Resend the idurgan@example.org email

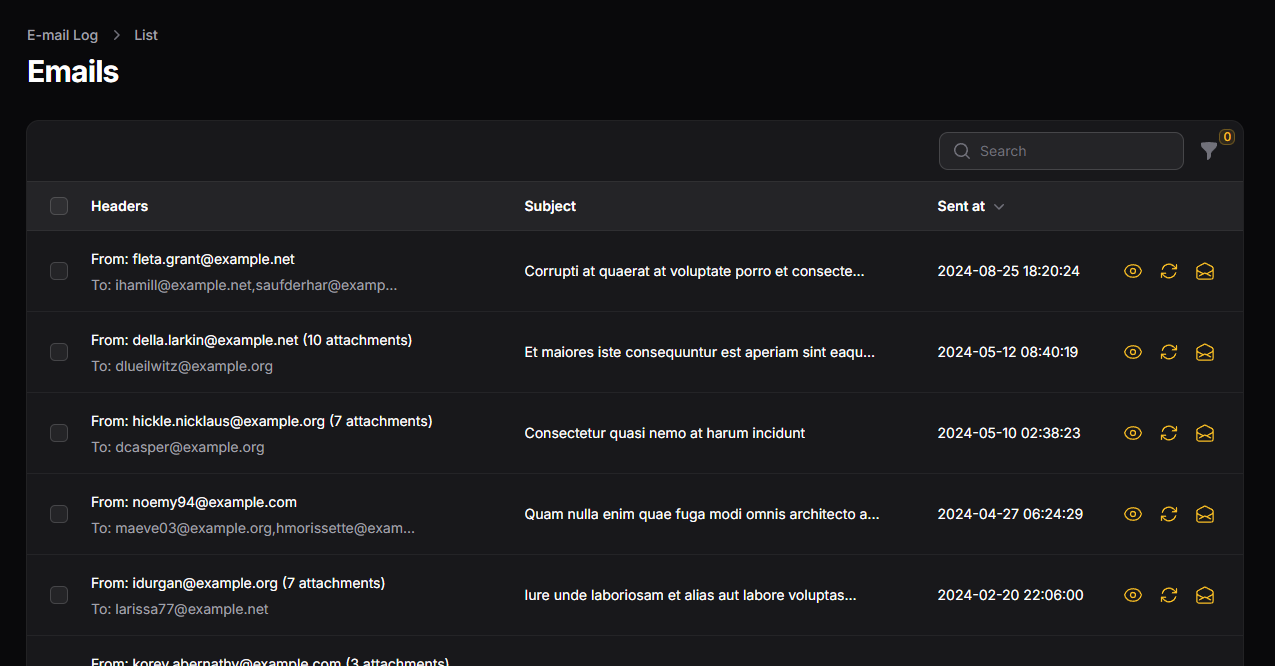[x=1169, y=595]
